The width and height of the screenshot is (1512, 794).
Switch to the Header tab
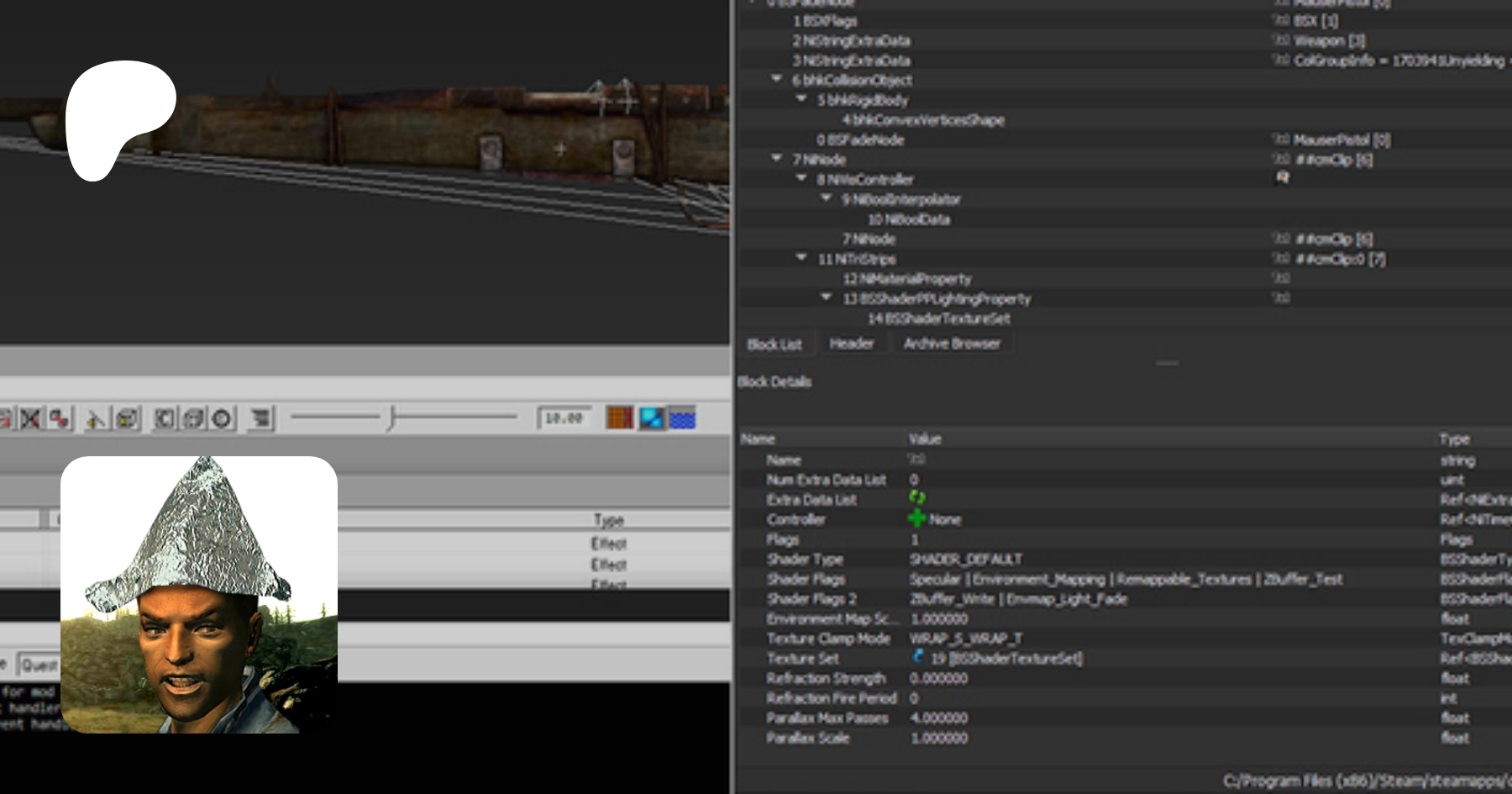point(852,344)
